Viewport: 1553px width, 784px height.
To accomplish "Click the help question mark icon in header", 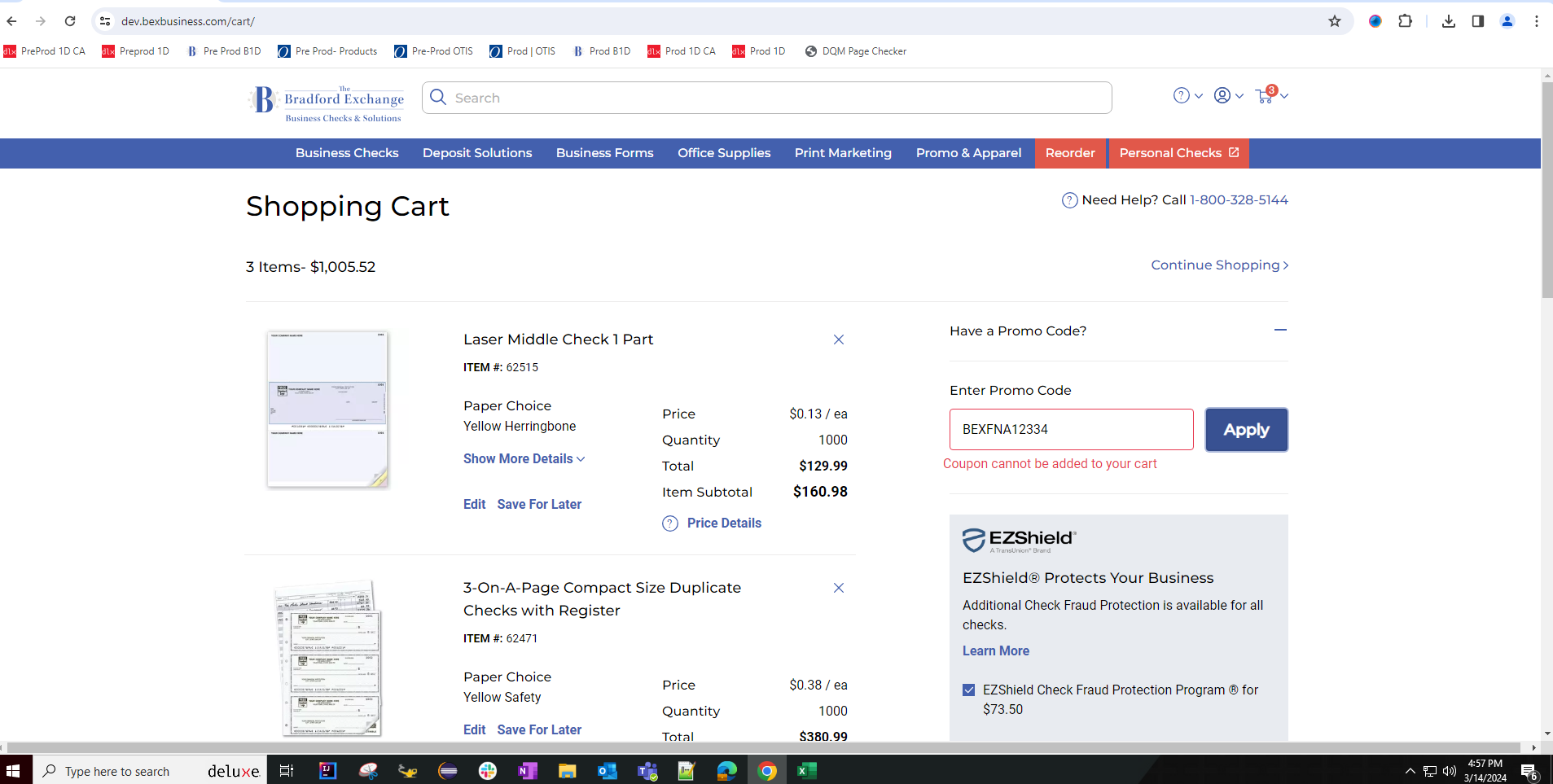I will click(1181, 96).
